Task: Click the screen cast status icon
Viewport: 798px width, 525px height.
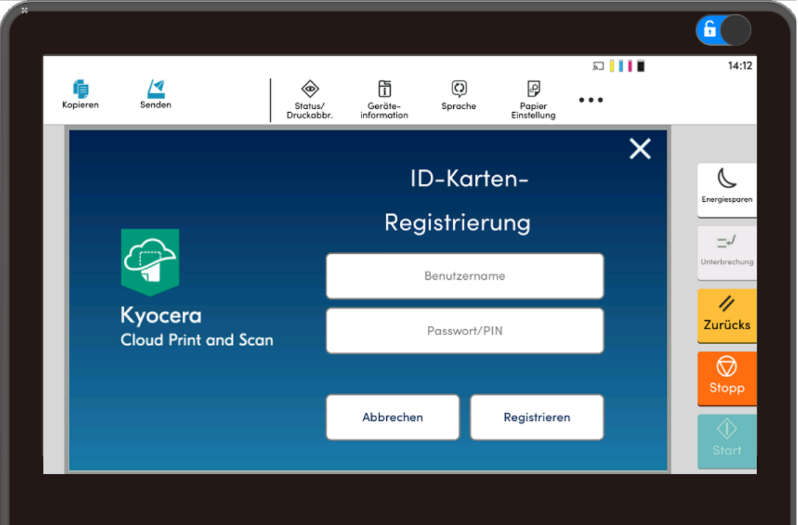Action: coord(598,66)
